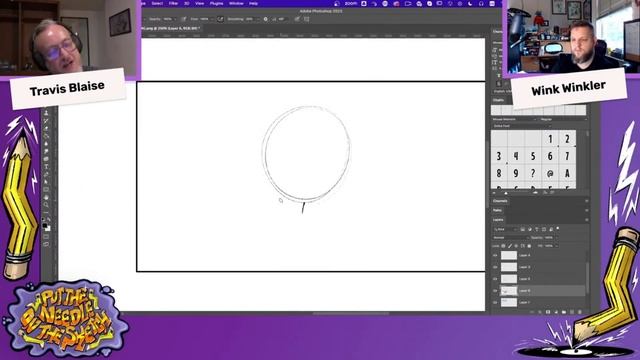Screen dimensions: 640x360
Task: Add a layer mask
Action: point(548,312)
